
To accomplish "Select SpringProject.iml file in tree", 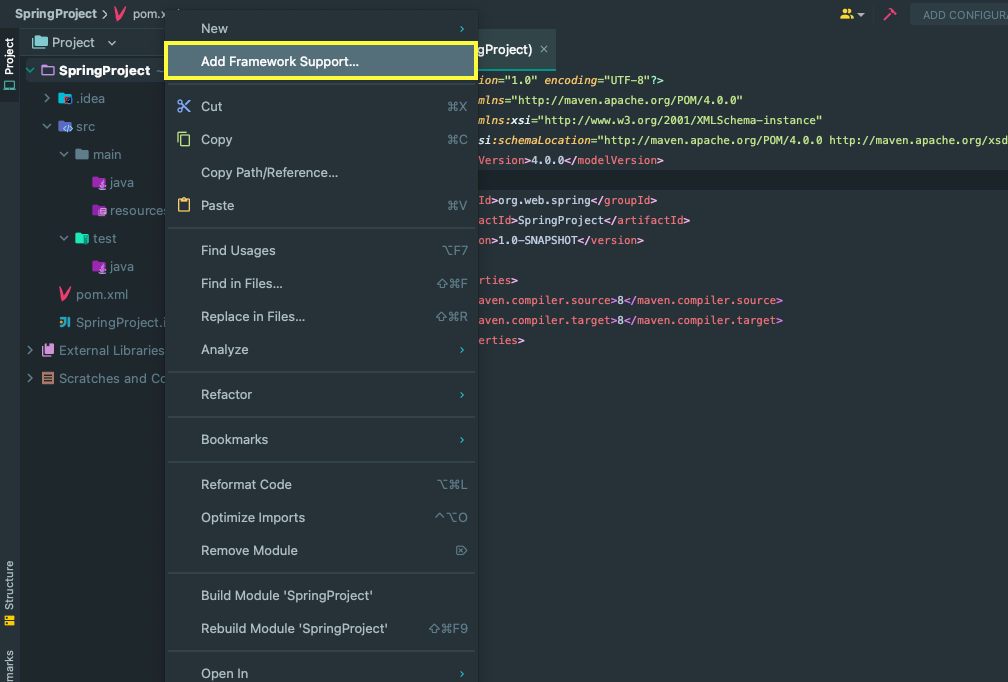I will [x=120, y=322].
